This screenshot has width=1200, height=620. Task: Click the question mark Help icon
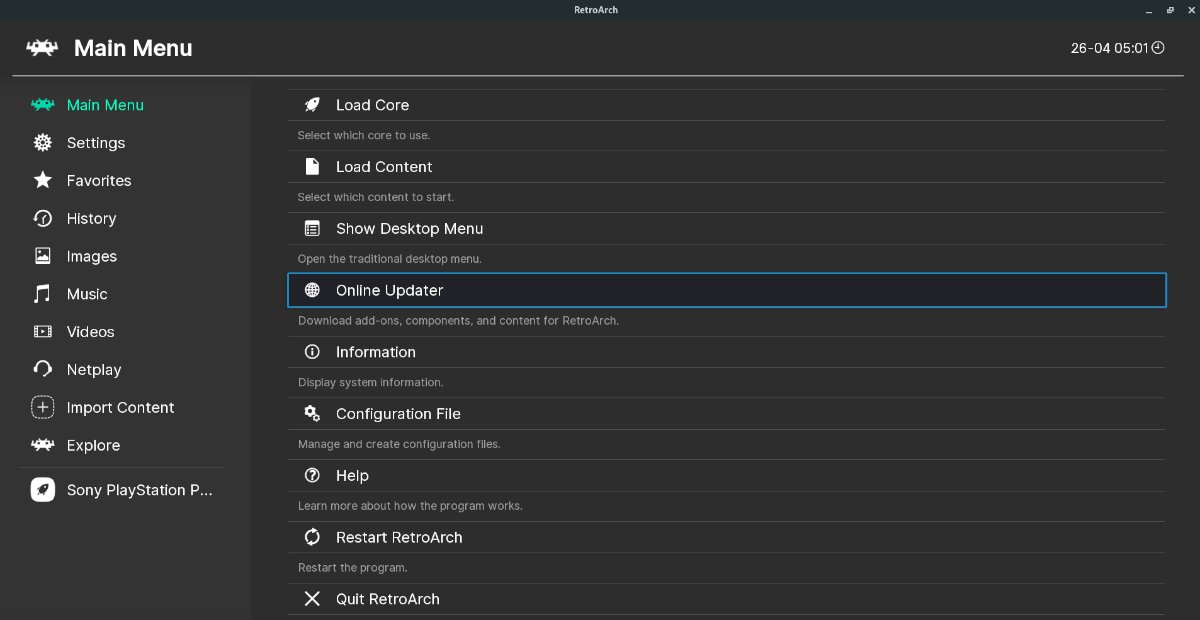click(x=312, y=476)
